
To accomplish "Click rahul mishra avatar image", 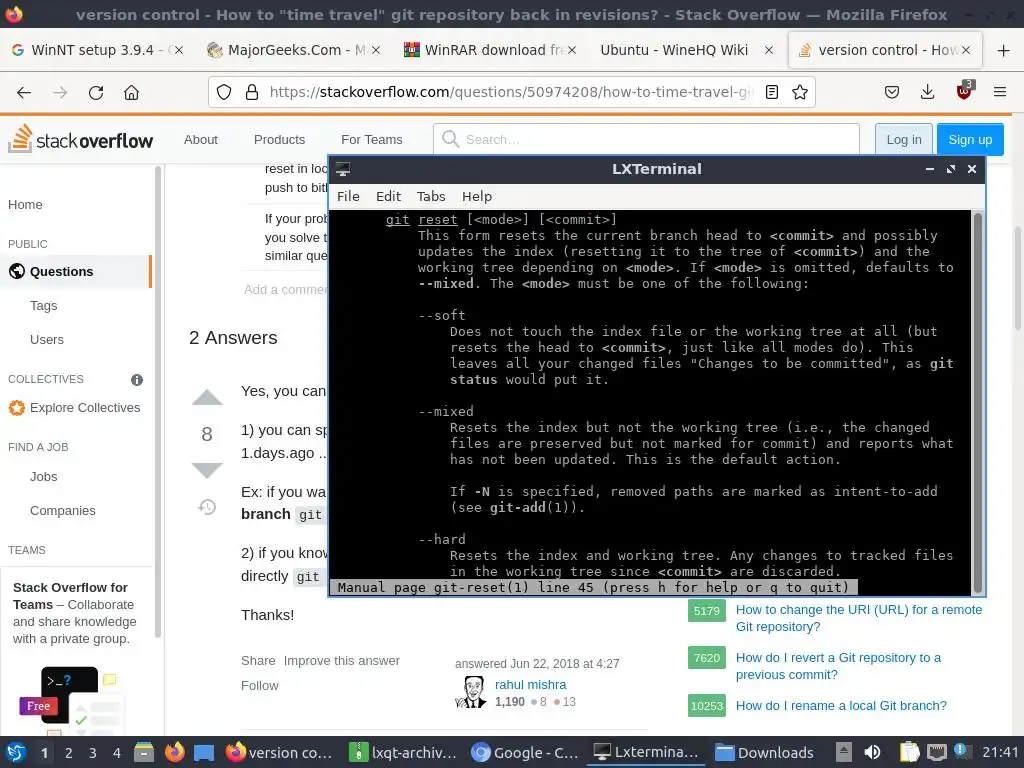I will pos(470,692).
